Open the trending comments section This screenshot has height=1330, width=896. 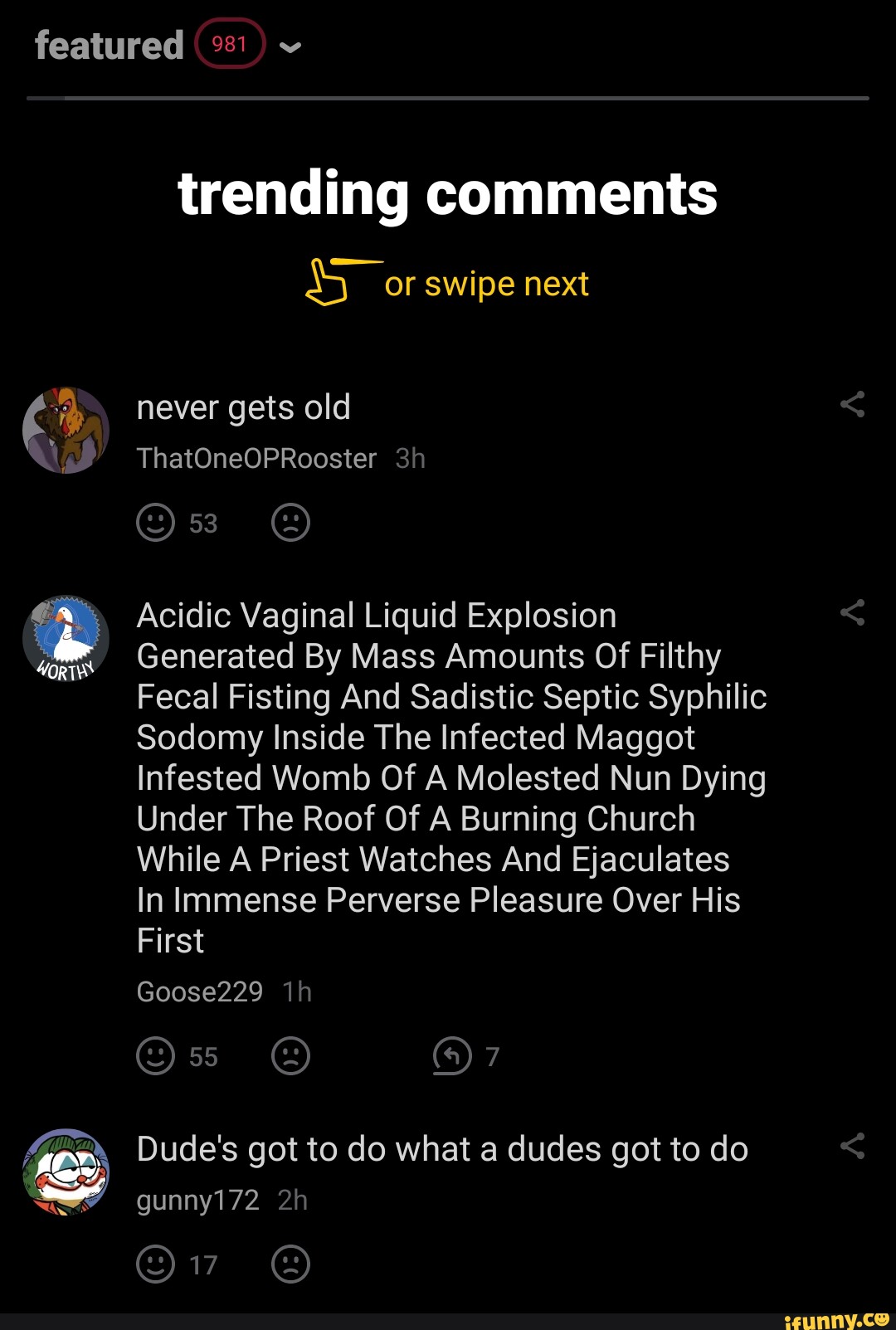coord(448,195)
